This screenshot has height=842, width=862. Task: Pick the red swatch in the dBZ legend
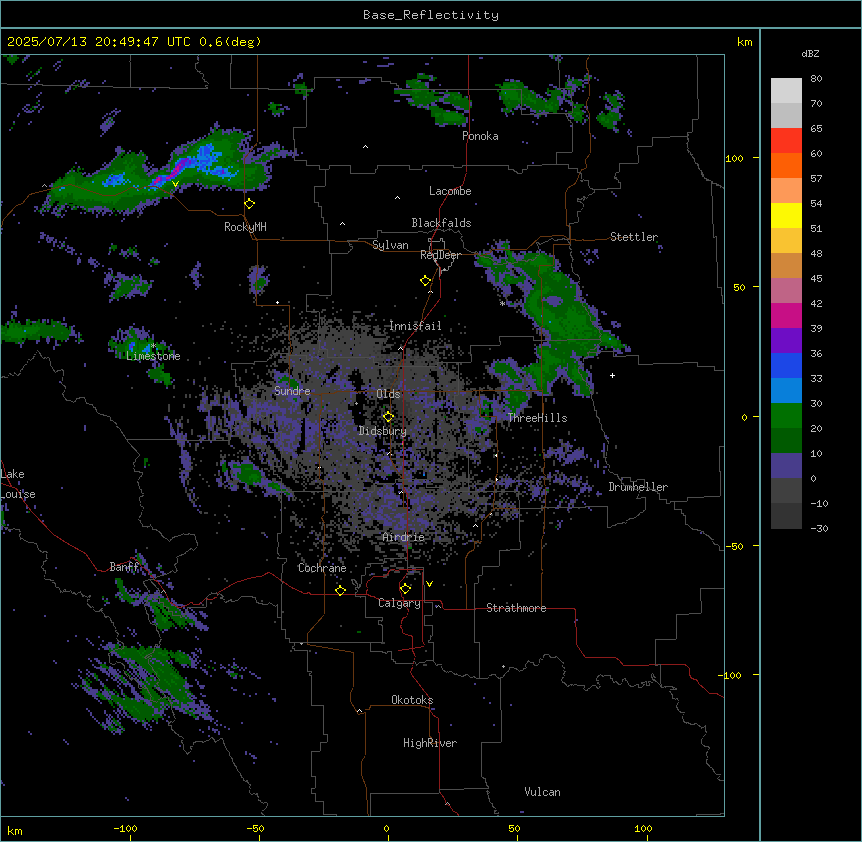pyautogui.click(x=786, y=141)
